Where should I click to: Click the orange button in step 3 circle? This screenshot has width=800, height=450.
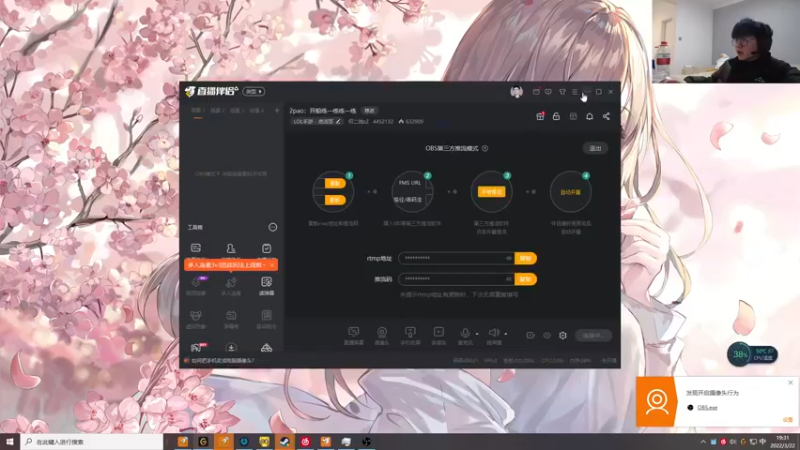point(491,192)
